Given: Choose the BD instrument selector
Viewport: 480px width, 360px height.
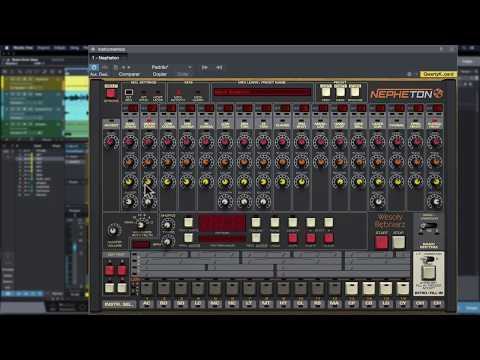Looking at the screenshot, I should pyautogui.click(x=164, y=304).
